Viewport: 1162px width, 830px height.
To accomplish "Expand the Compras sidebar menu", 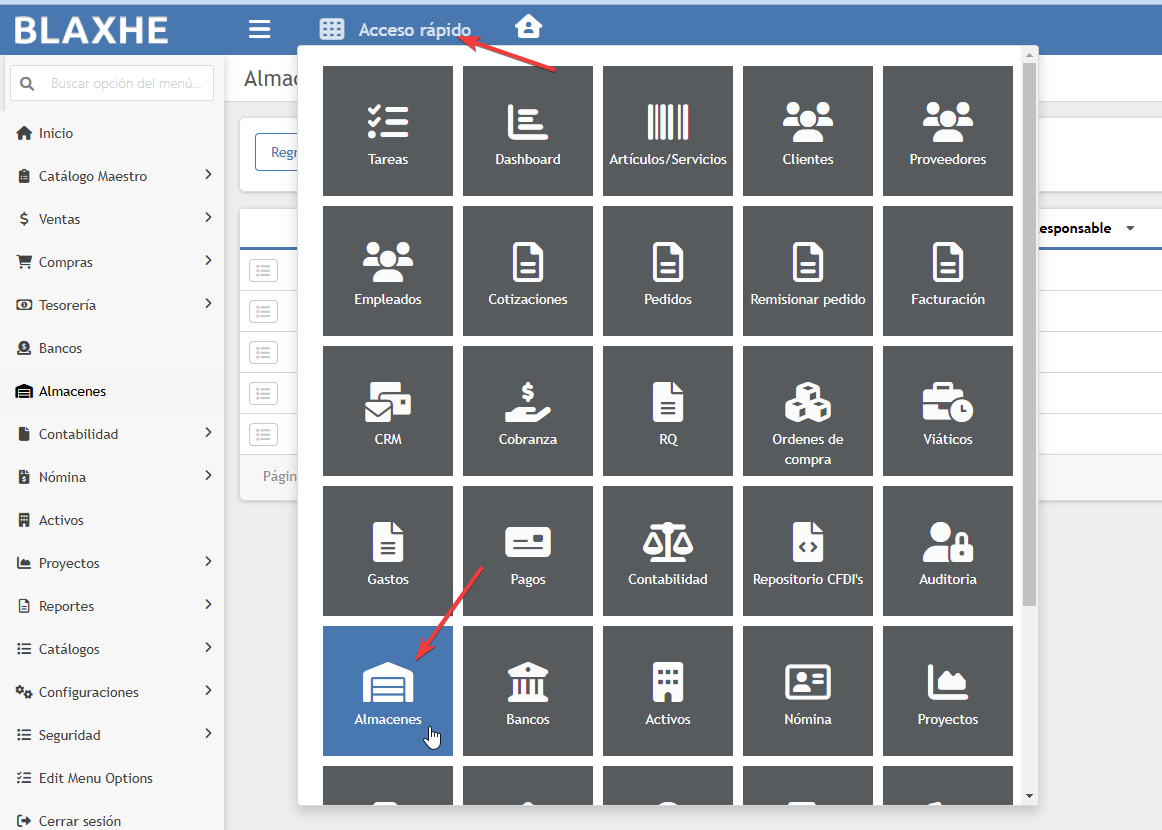I will [114, 262].
